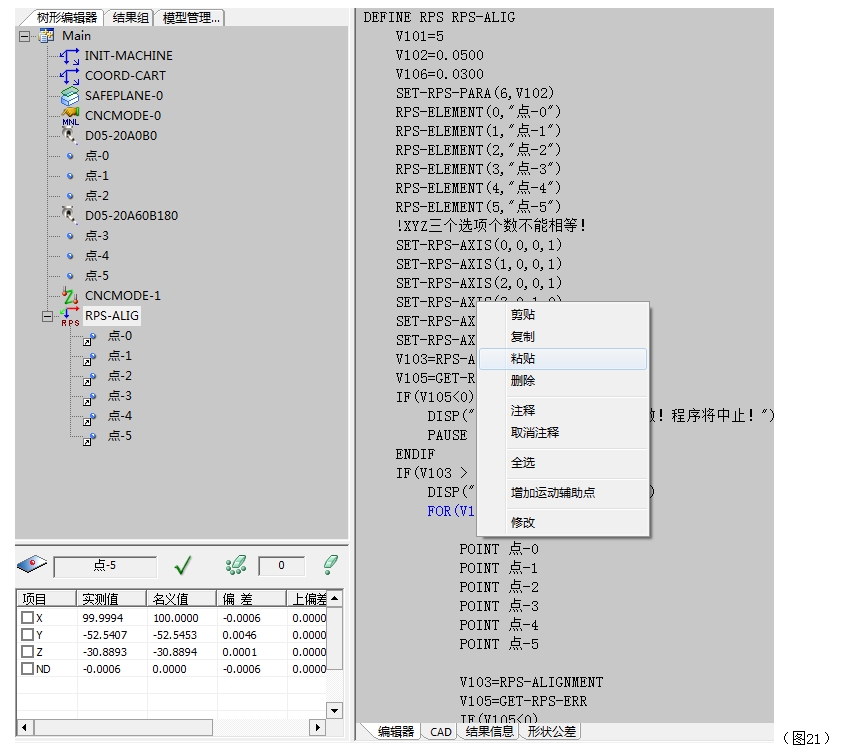
Task: Toggle the X row checkbox
Action: tap(27, 617)
